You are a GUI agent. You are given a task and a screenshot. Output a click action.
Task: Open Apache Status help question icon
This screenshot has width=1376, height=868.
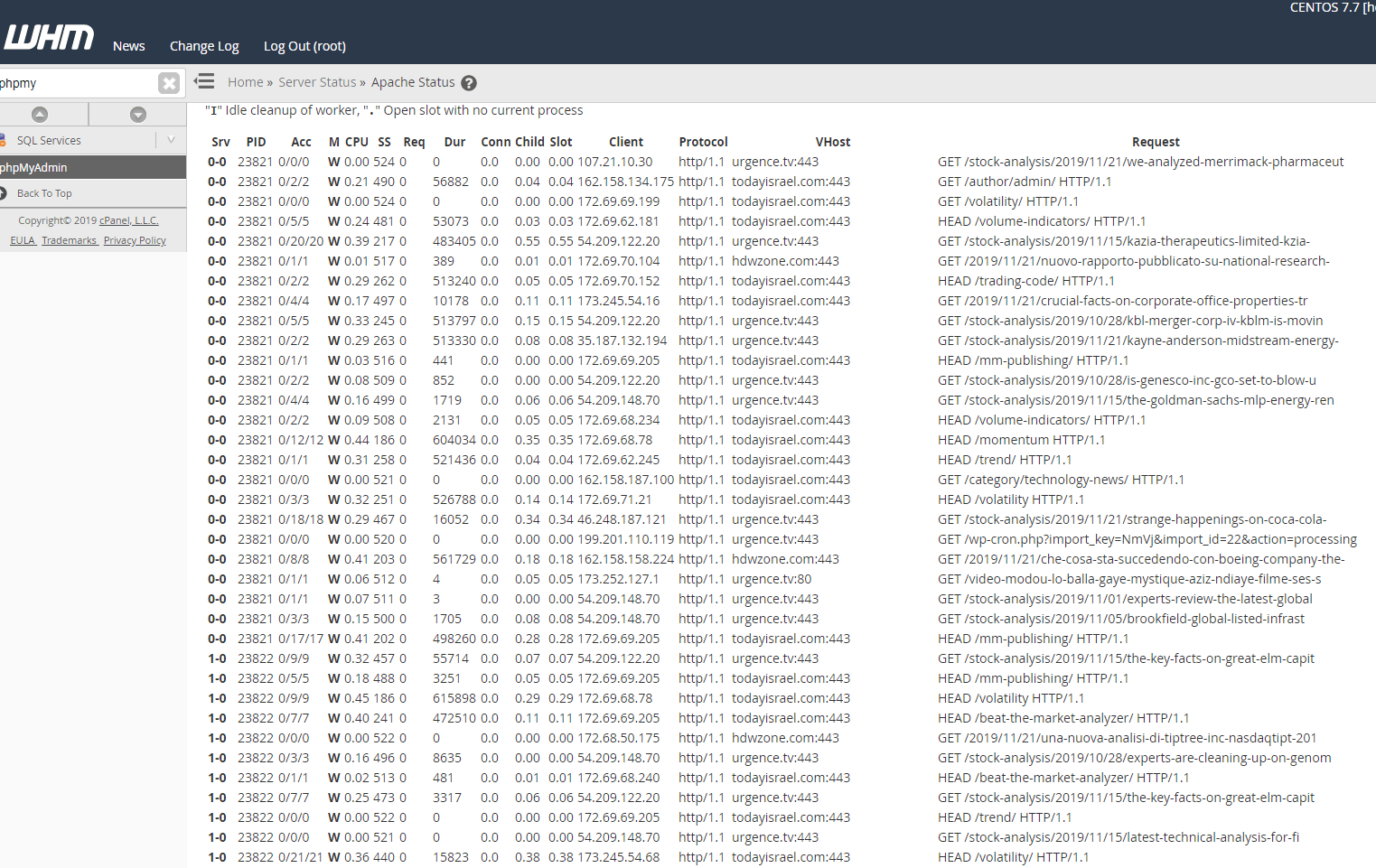click(469, 83)
